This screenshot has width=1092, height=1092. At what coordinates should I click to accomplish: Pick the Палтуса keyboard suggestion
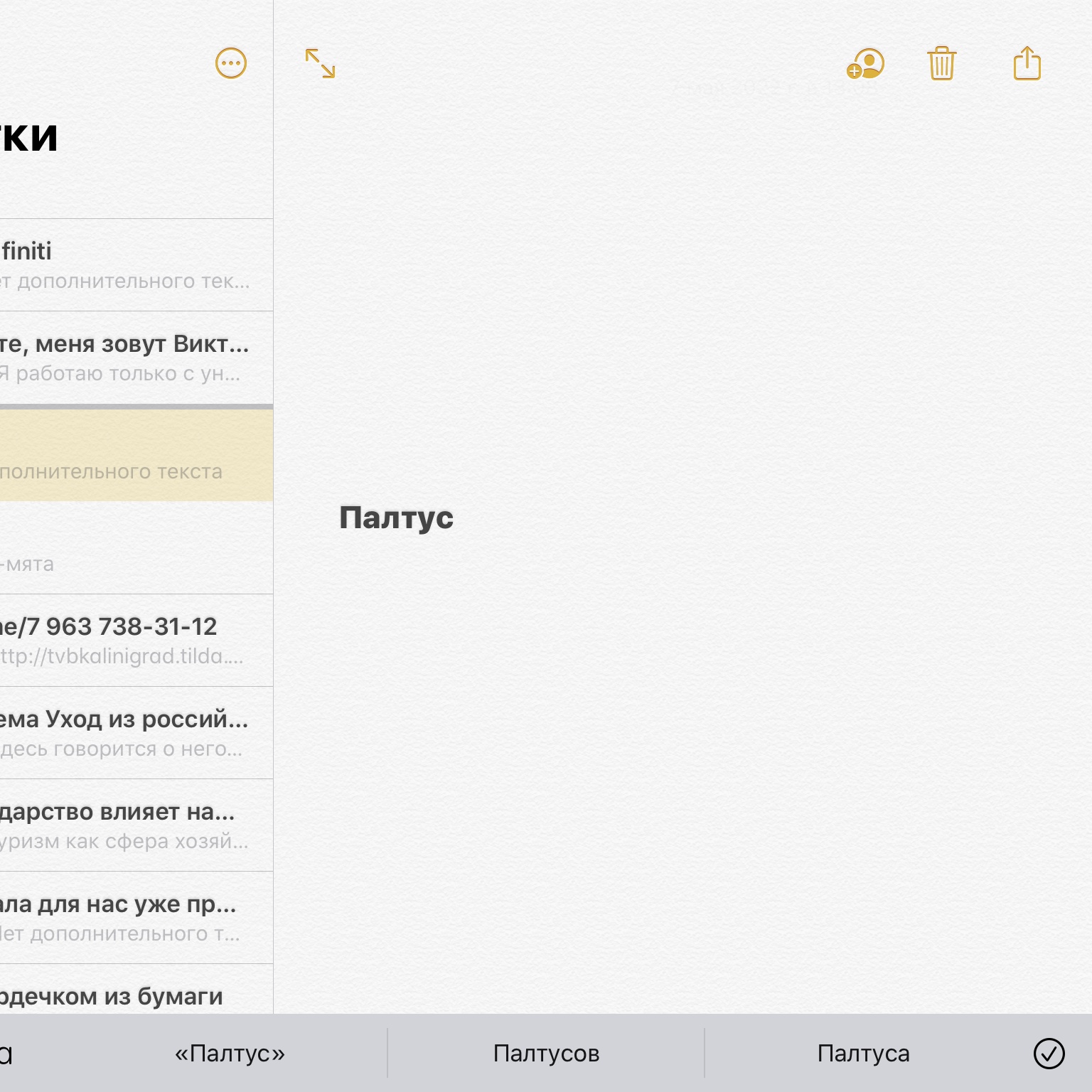[x=863, y=1054]
